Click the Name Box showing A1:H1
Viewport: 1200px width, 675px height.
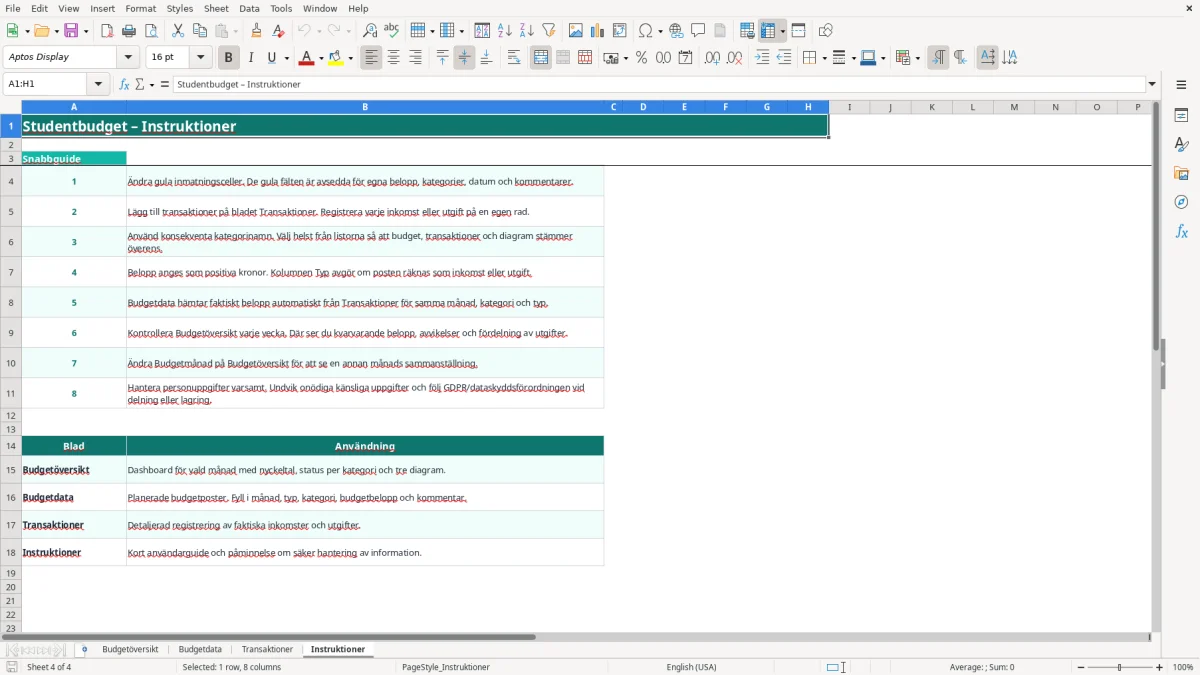pyautogui.click(x=47, y=85)
